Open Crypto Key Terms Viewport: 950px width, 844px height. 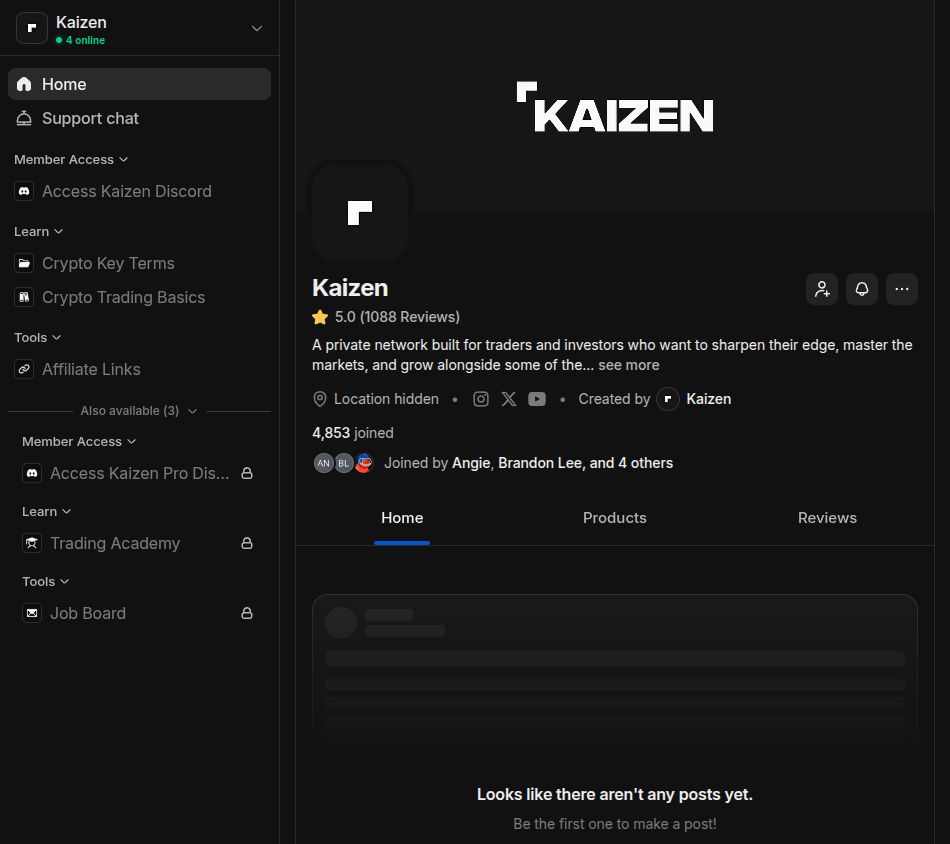[x=139, y=264]
